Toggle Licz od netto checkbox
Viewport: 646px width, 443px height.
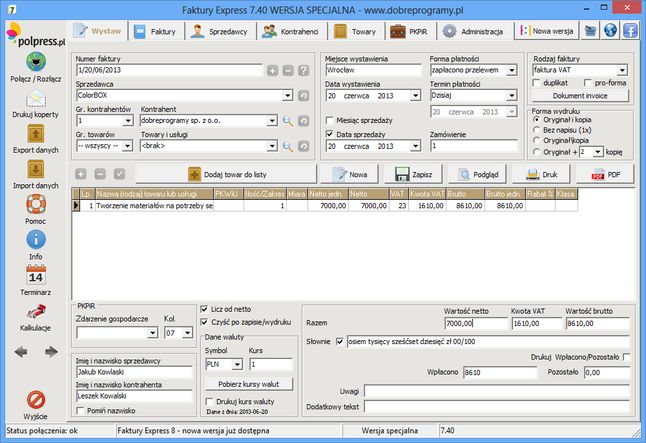tap(204, 309)
